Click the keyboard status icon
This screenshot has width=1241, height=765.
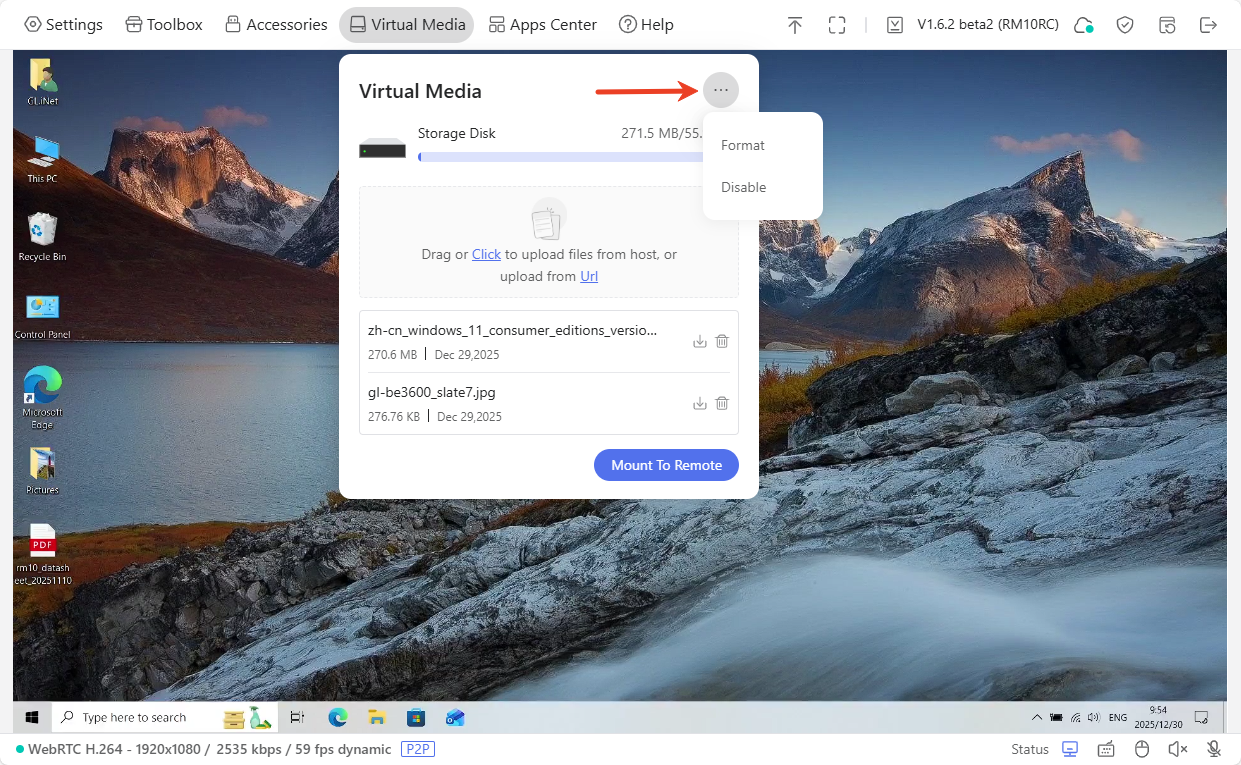pos(1106,749)
